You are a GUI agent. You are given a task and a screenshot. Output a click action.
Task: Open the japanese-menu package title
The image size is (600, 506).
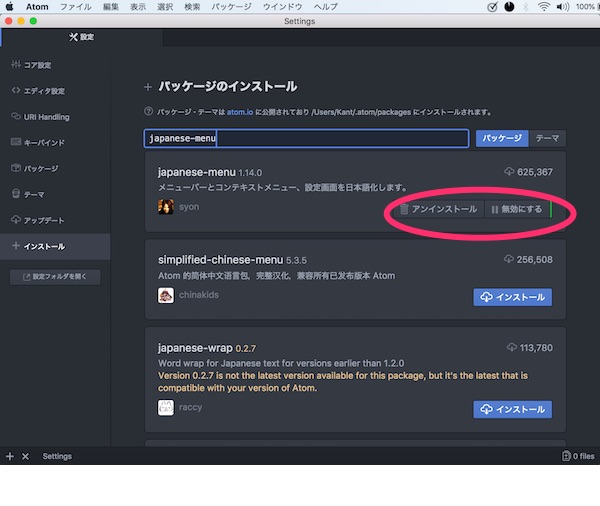tap(197, 172)
